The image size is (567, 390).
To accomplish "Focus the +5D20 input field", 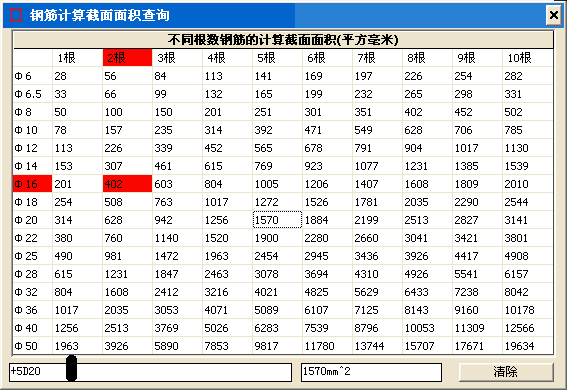I will 150,372.
